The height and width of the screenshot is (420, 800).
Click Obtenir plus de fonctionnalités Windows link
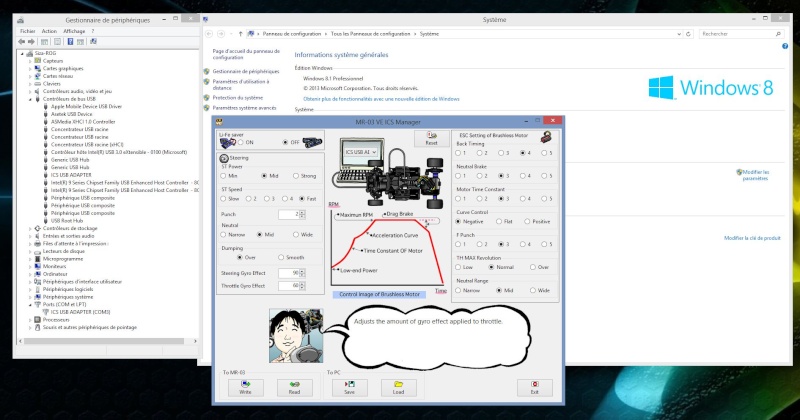[x=381, y=99]
